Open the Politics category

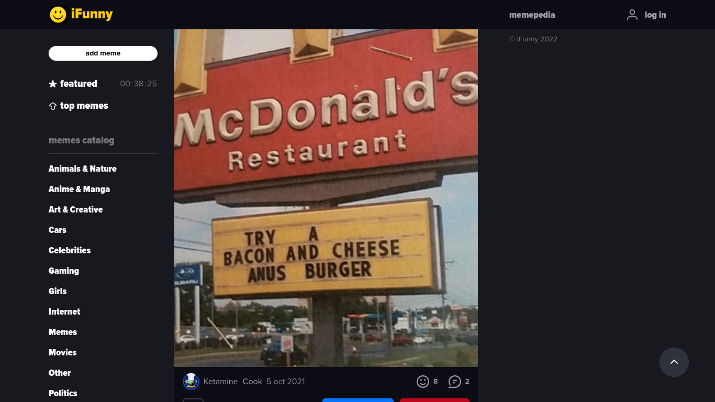coord(63,393)
